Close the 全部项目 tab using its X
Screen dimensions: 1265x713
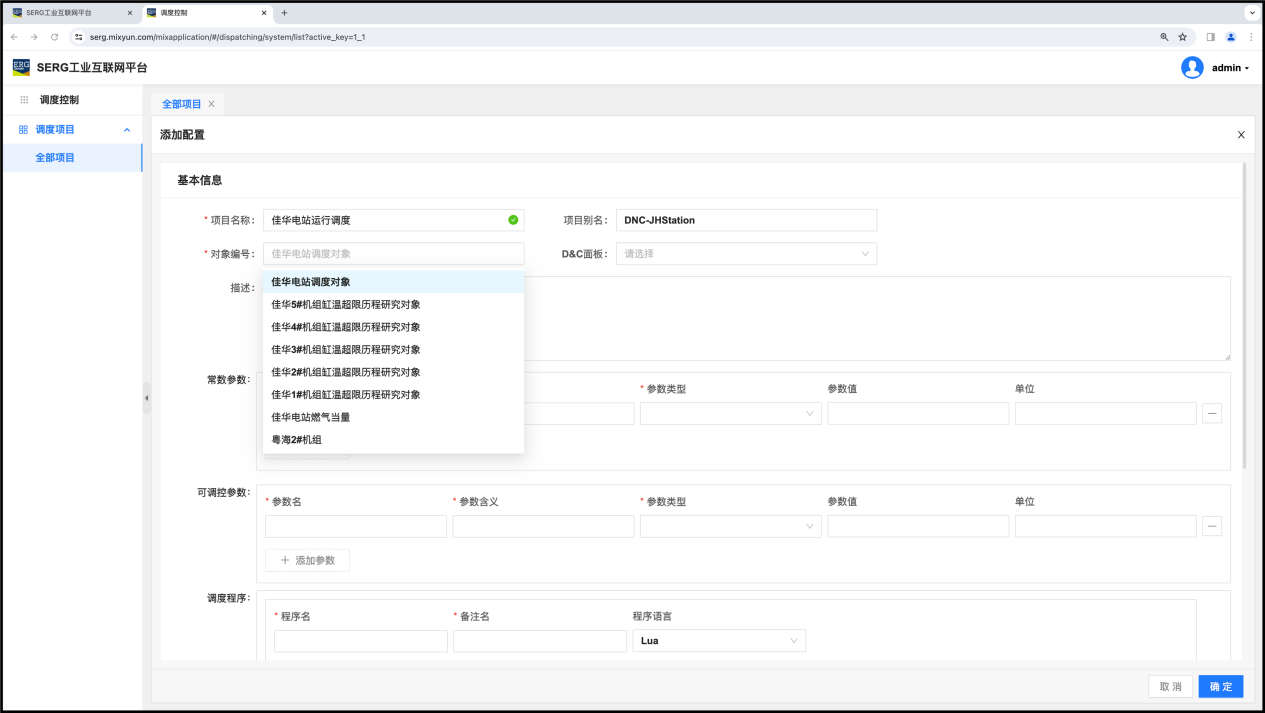tap(212, 104)
